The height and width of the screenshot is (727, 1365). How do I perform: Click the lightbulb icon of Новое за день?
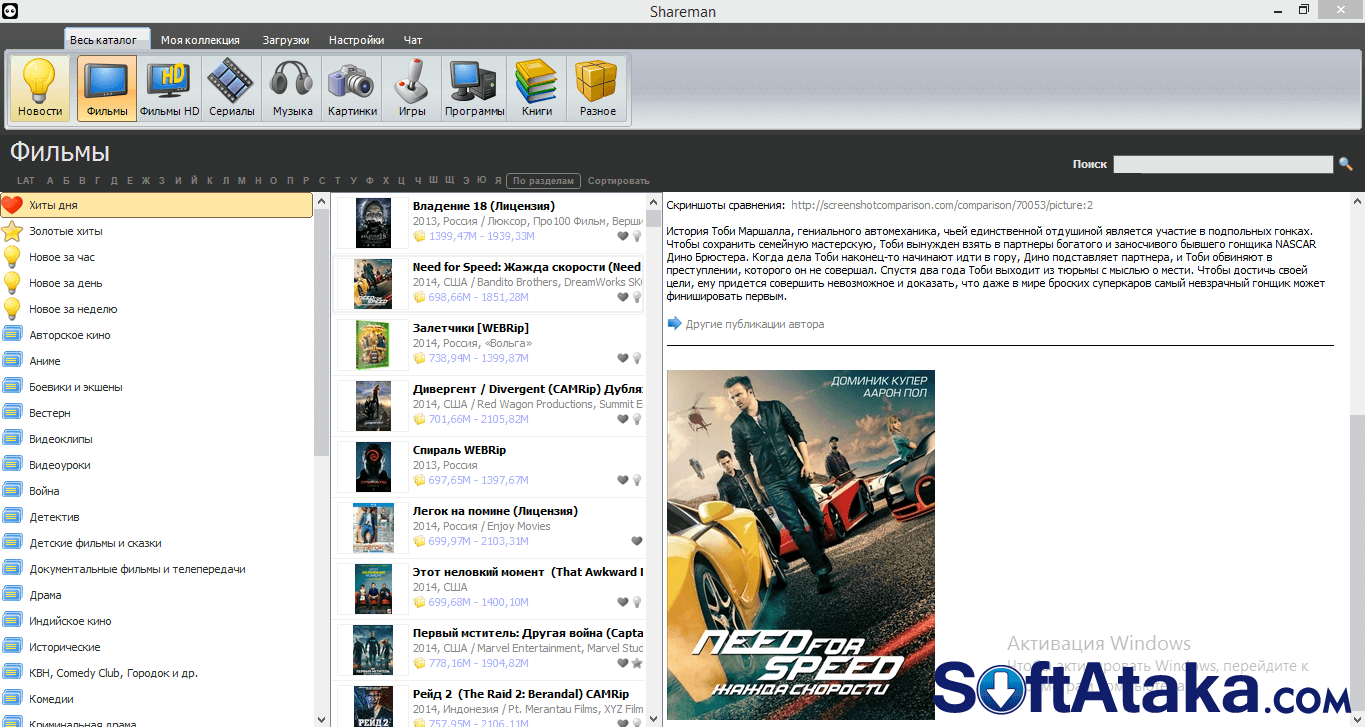click(x=12, y=283)
